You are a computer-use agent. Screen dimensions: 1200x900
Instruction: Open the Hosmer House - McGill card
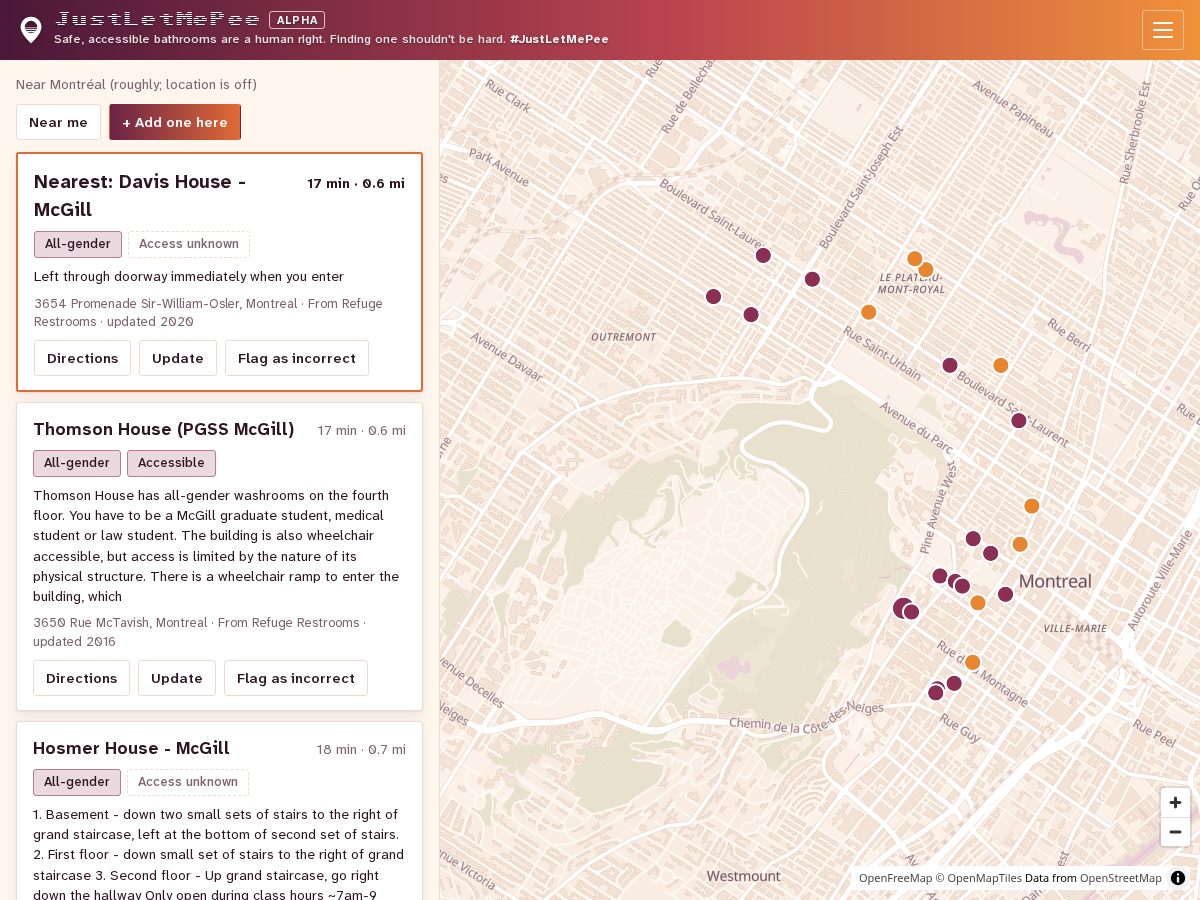tap(219, 811)
